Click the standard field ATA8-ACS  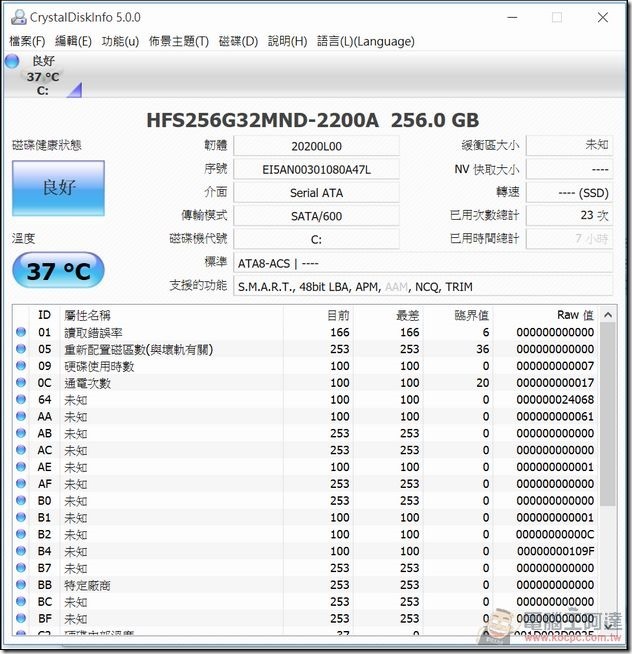(423, 263)
